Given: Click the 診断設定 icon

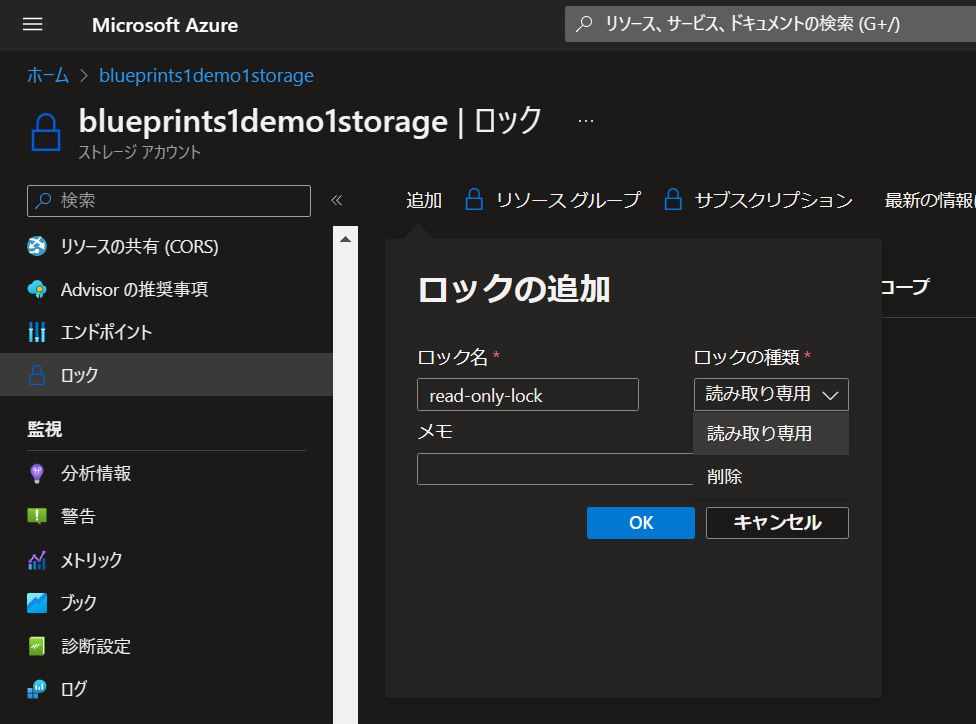Looking at the screenshot, I should point(37,646).
